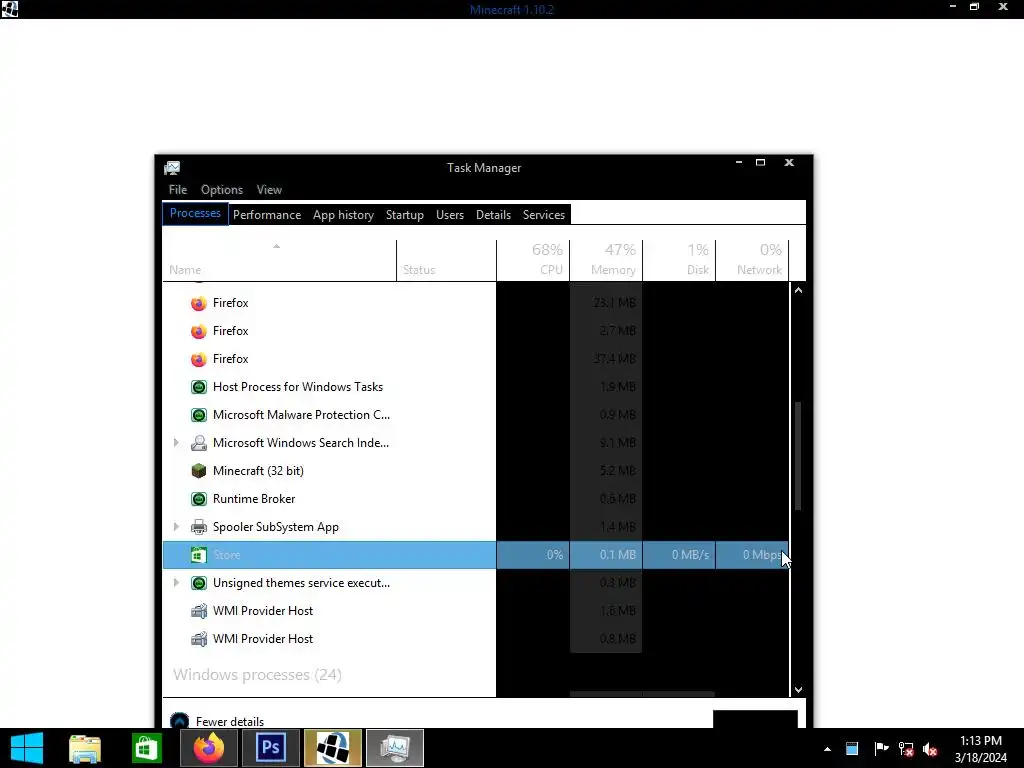Sort processes by Disk column
The width and height of the screenshot is (1024, 768).
tap(679, 261)
